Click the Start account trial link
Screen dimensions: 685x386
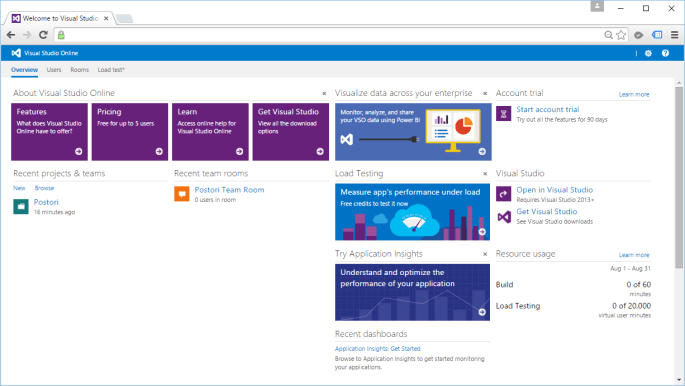(x=548, y=110)
